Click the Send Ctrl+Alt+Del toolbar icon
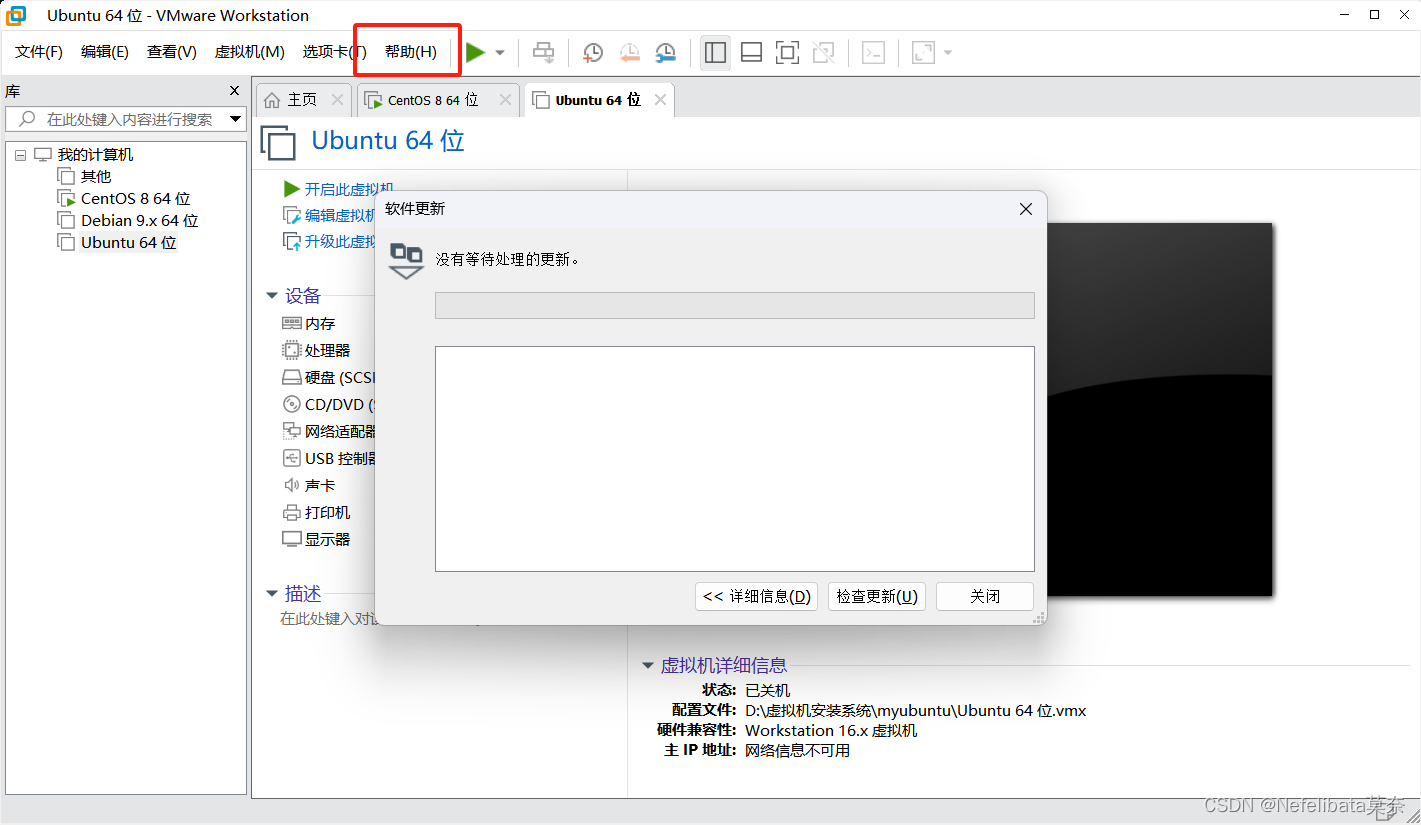 point(544,52)
